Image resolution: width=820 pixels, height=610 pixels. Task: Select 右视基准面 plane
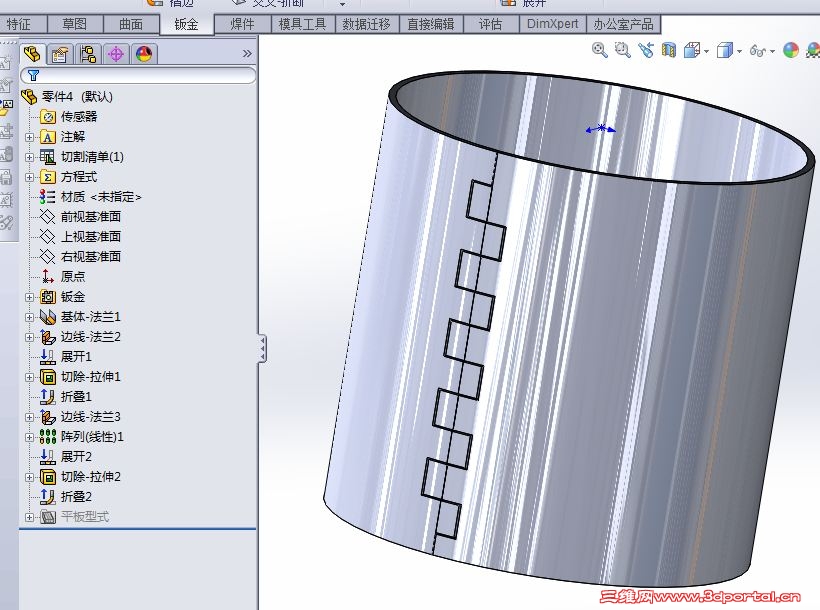[90, 256]
